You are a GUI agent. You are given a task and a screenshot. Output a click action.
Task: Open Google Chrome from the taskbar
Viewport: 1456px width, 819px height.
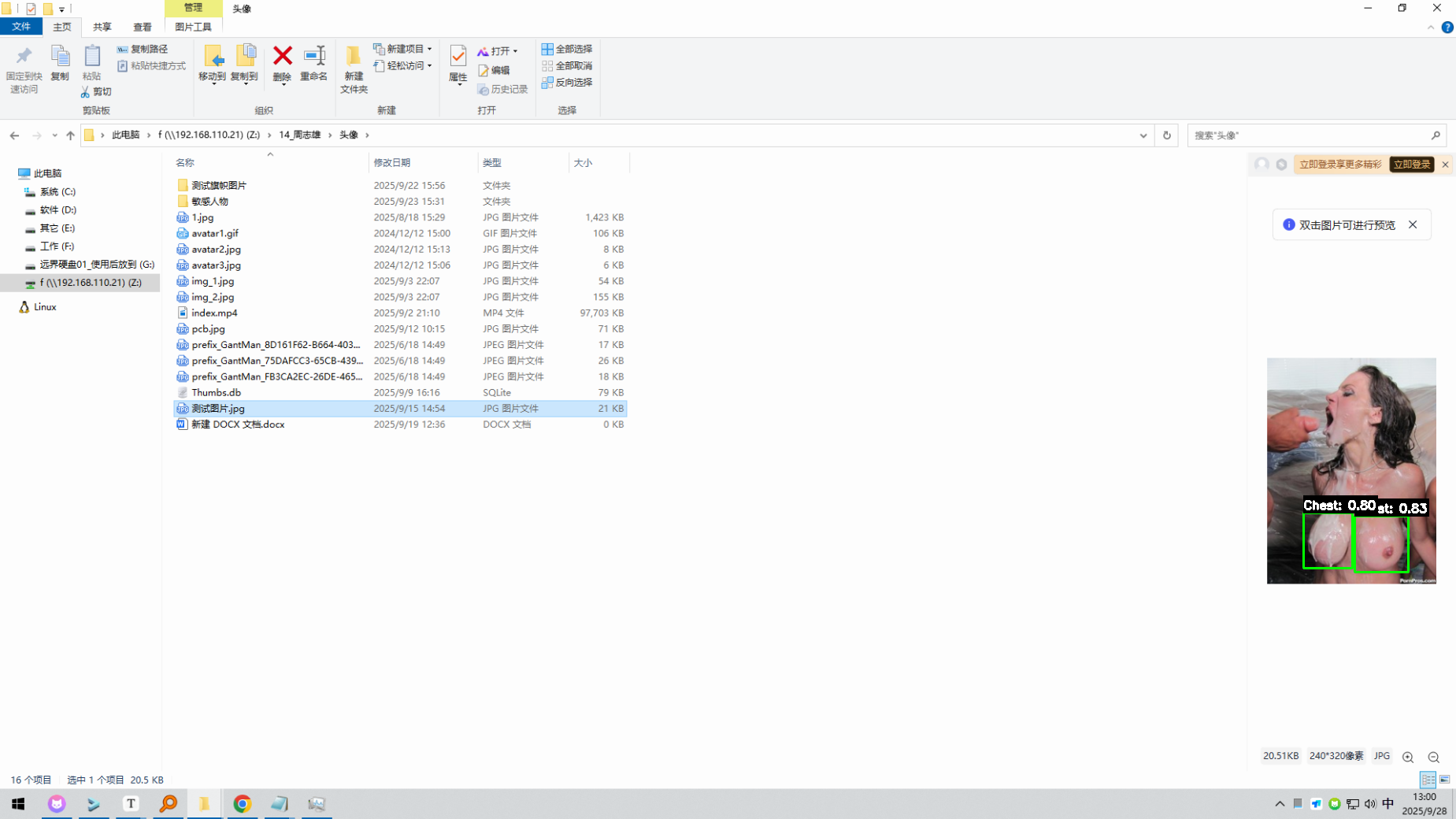pos(242,803)
